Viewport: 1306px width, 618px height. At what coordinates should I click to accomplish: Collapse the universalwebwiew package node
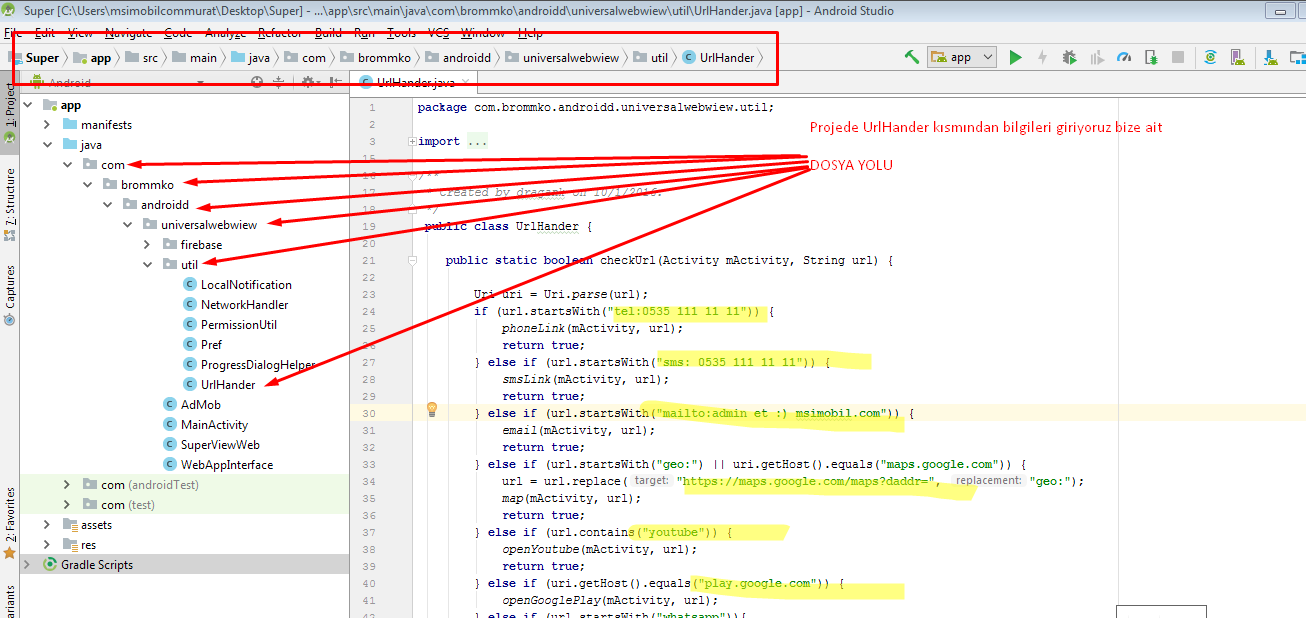point(127,225)
